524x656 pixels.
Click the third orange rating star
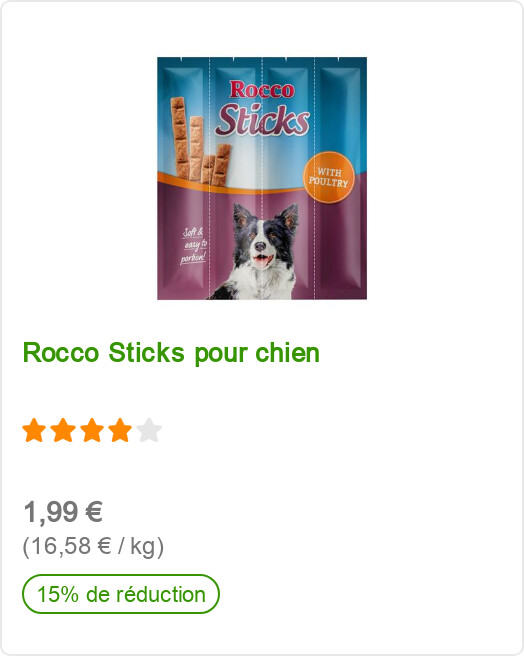pos(92,430)
